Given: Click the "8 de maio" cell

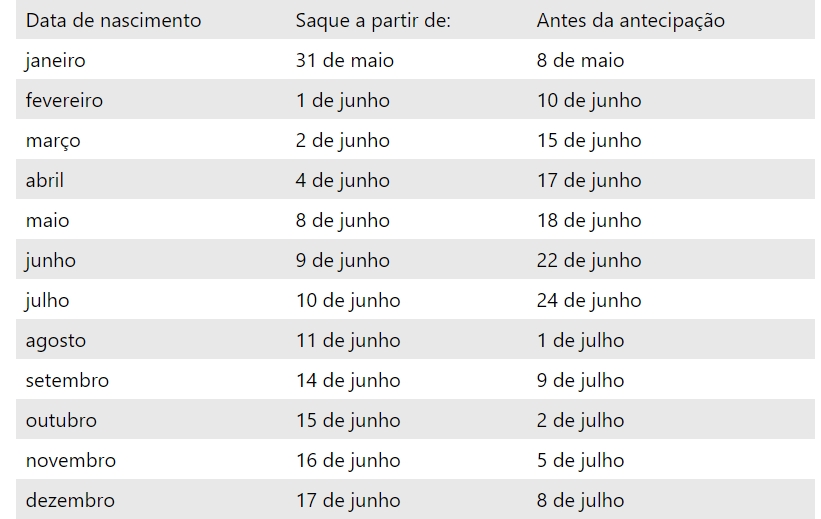Looking at the screenshot, I should click(580, 60).
